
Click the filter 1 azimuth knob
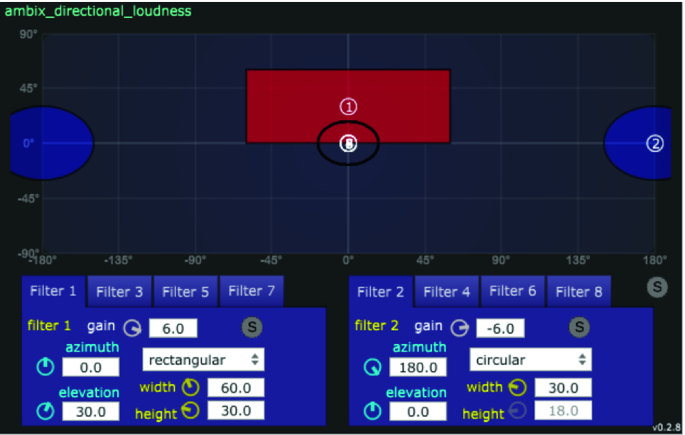(44, 368)
